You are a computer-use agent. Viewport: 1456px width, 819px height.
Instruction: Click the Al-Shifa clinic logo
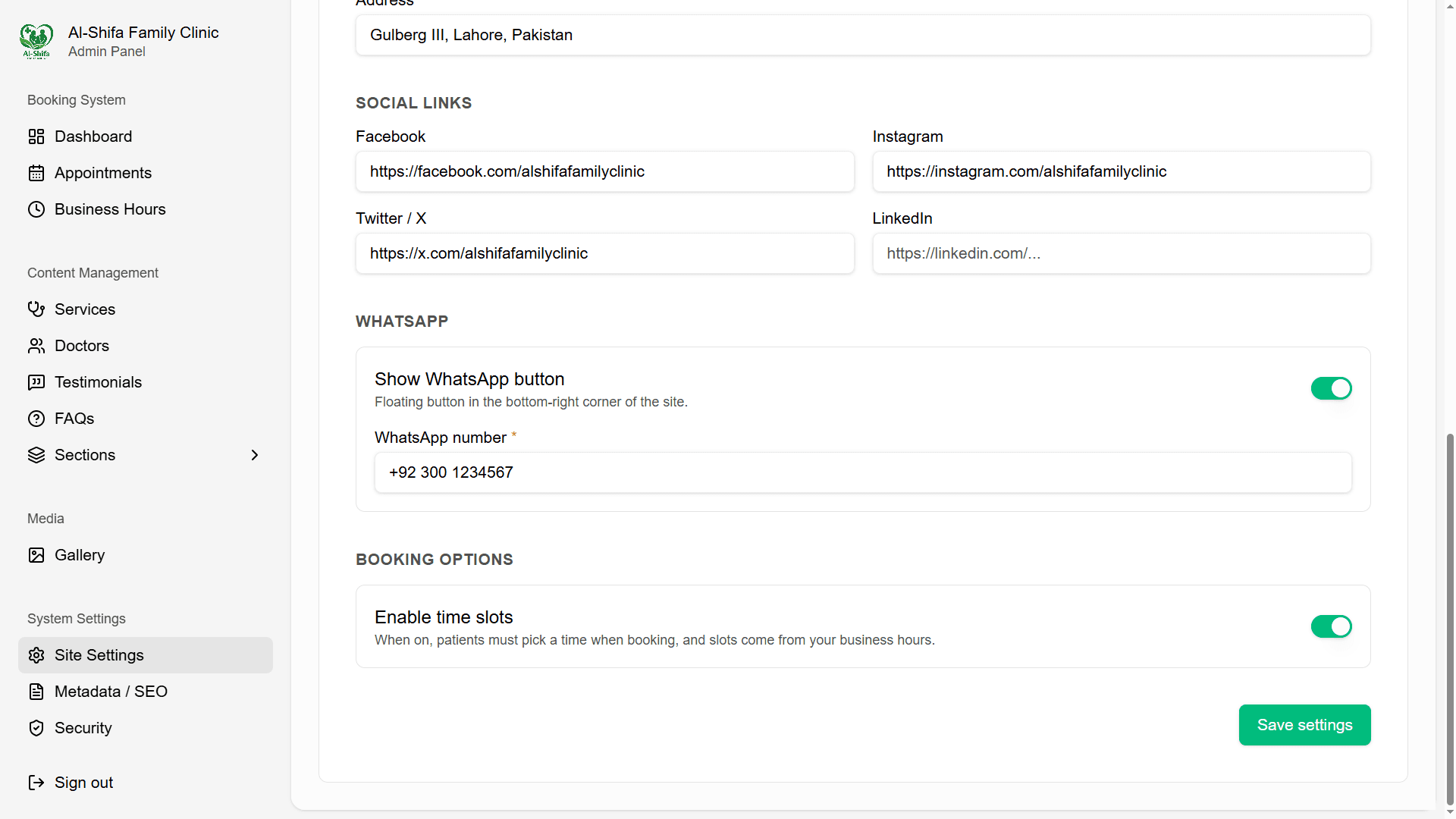pos(36,41)
